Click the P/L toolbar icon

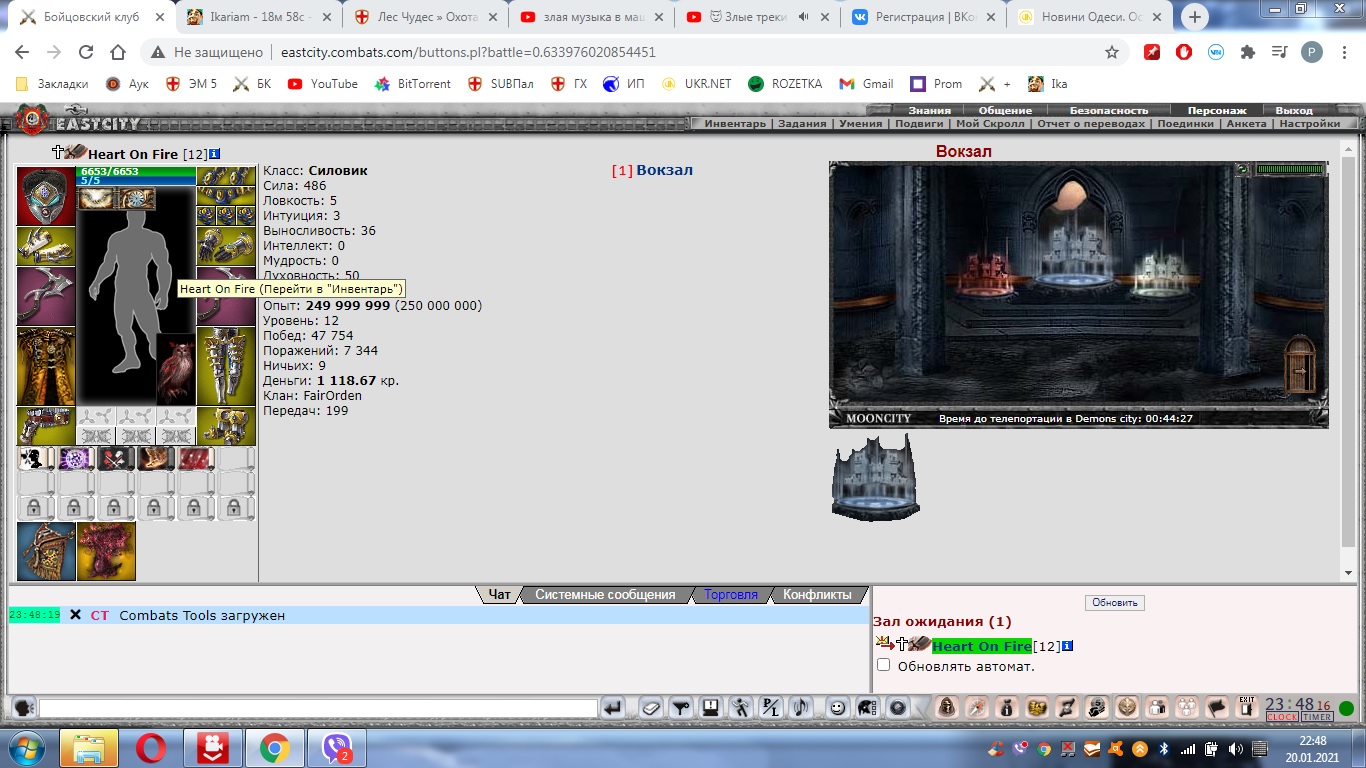pyautogui.click(x=770, y=708)
